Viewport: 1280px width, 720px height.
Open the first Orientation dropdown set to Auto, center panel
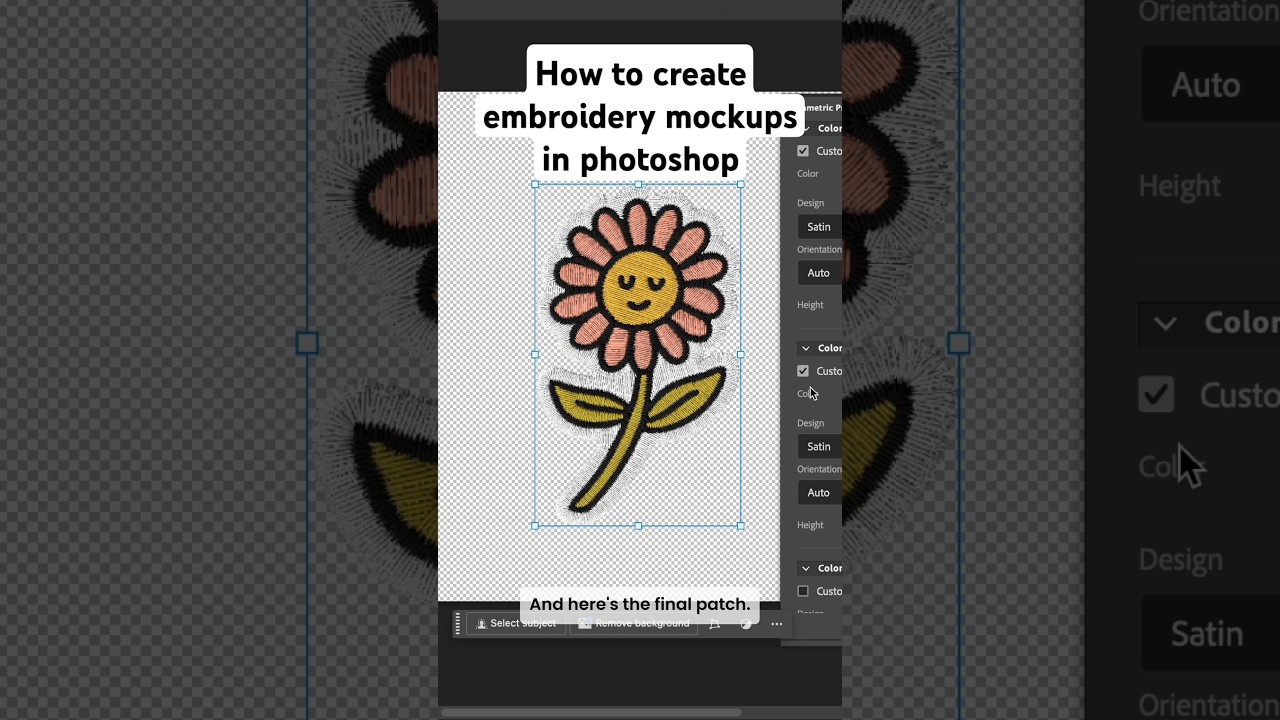click(x=819, y=273)
